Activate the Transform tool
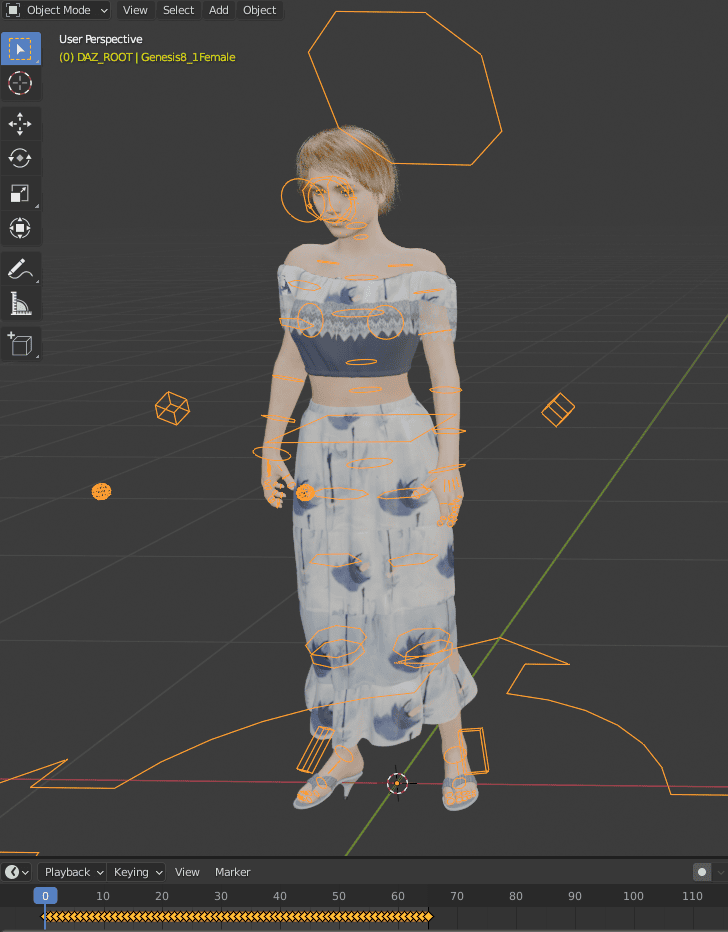The image size is (728, 932). 21,228
